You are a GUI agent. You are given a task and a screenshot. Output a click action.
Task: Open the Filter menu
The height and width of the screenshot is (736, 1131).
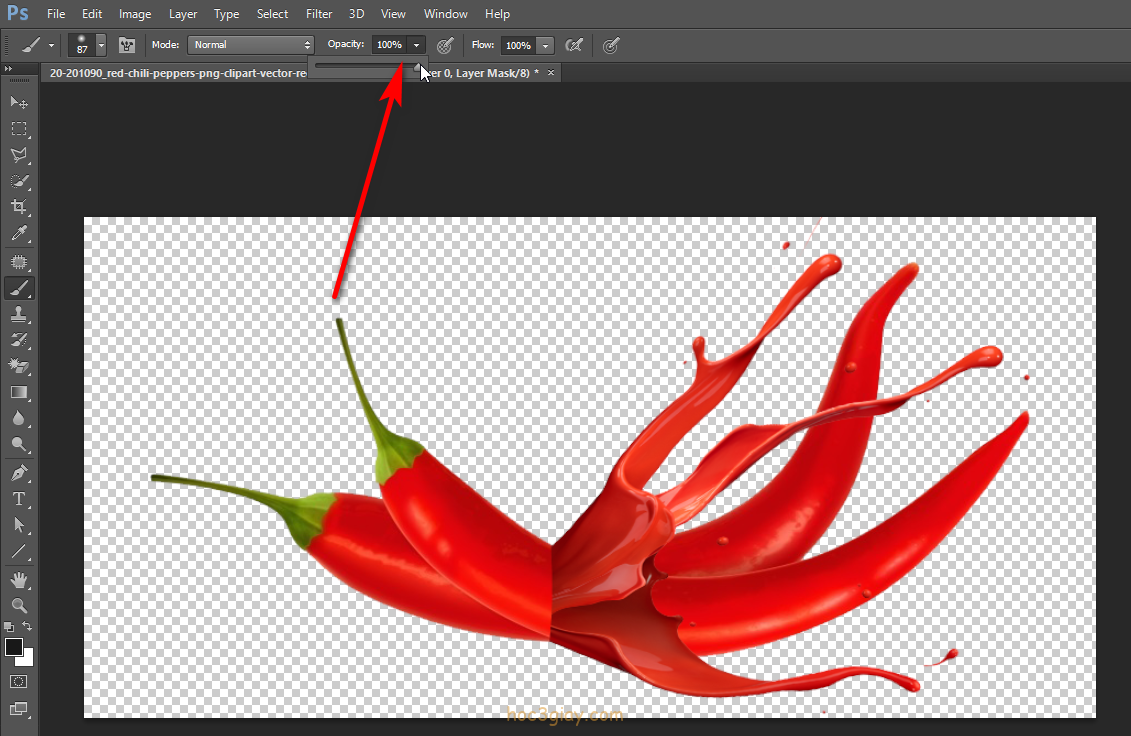[x=319, y=14]
